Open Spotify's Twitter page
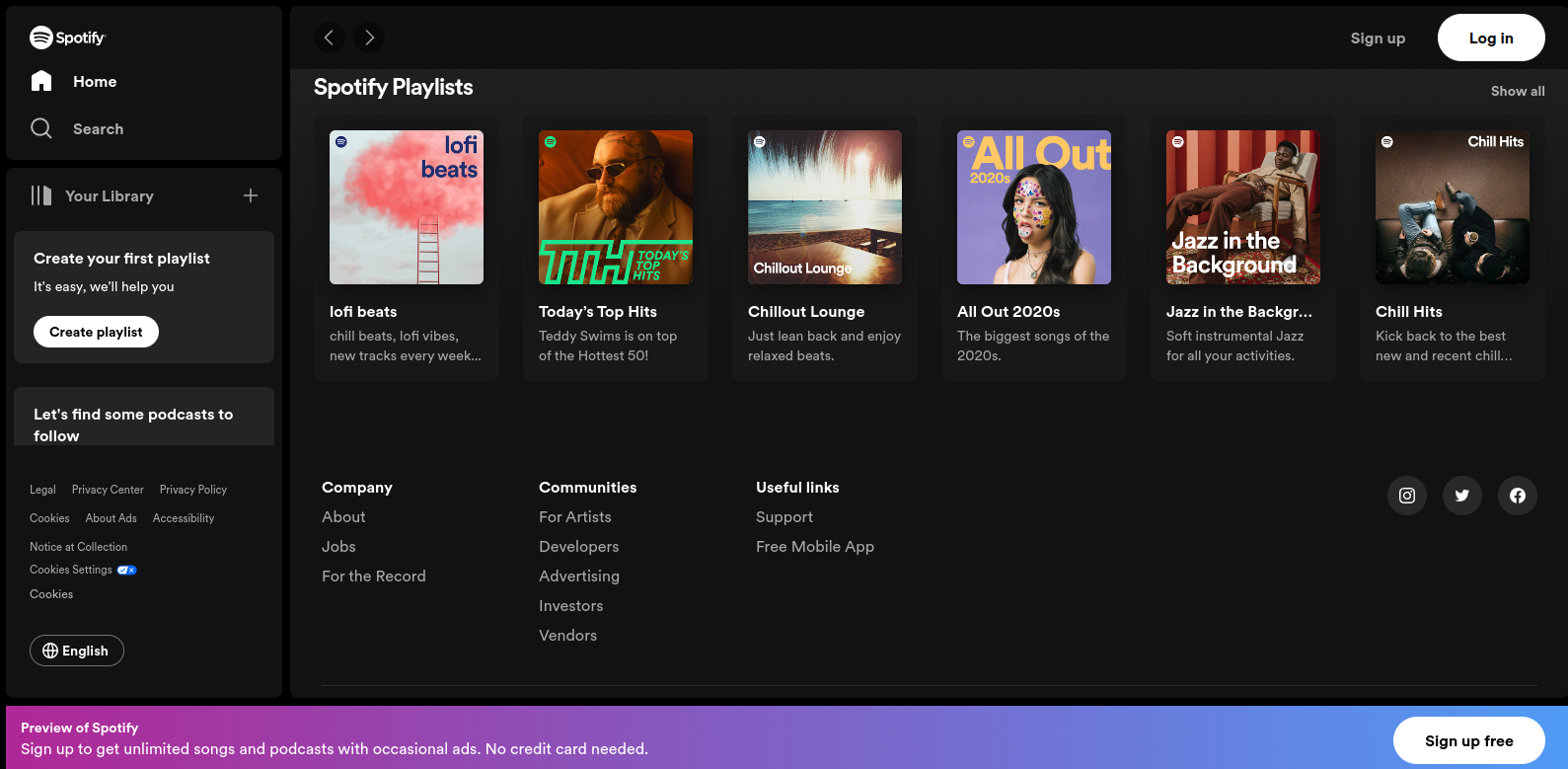 click(x=1462, y=496)
